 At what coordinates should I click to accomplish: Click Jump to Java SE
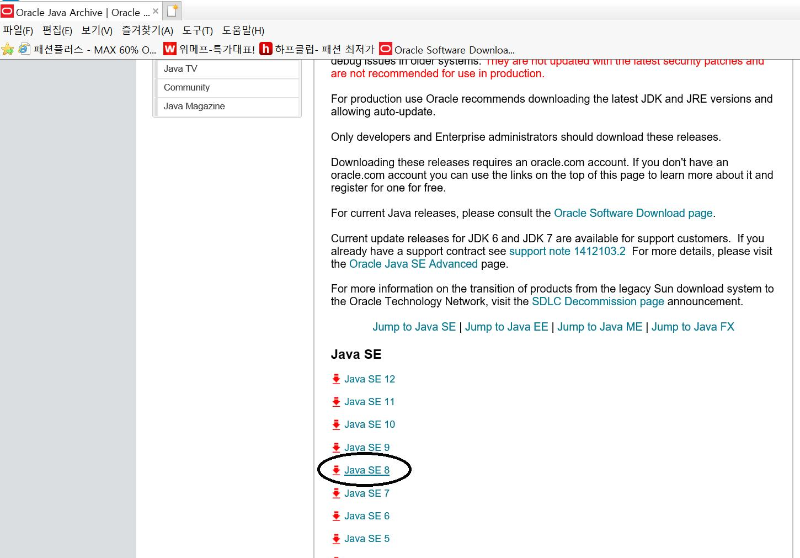point(414,327)
